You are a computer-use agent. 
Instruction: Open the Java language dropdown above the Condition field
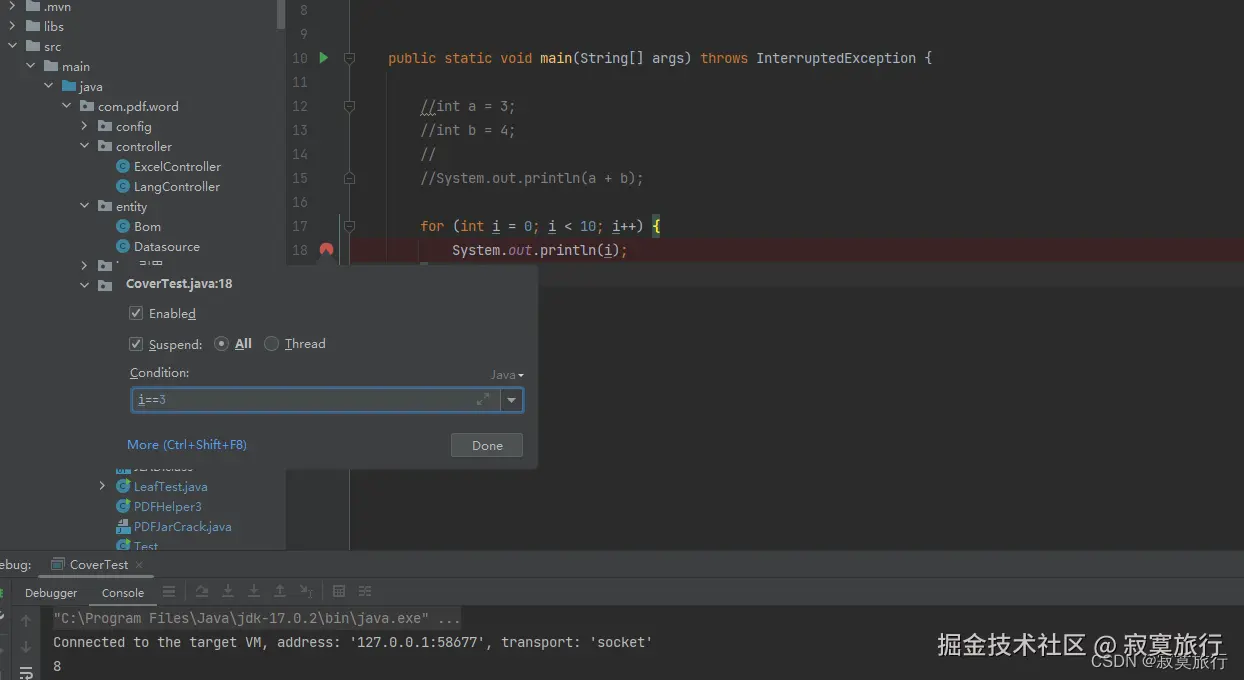(507, 375)
